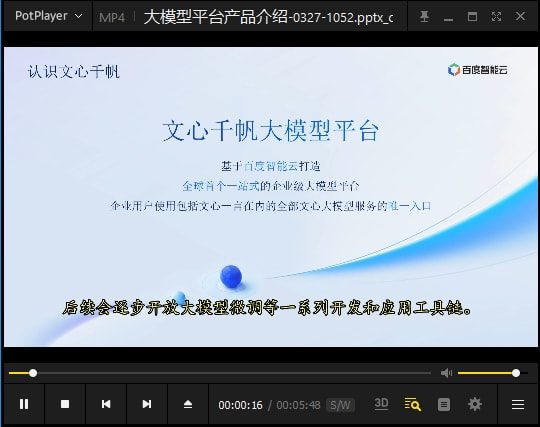Pin the window always on top
This screenshot has height=427, width=540.
(x=424, y=16)
